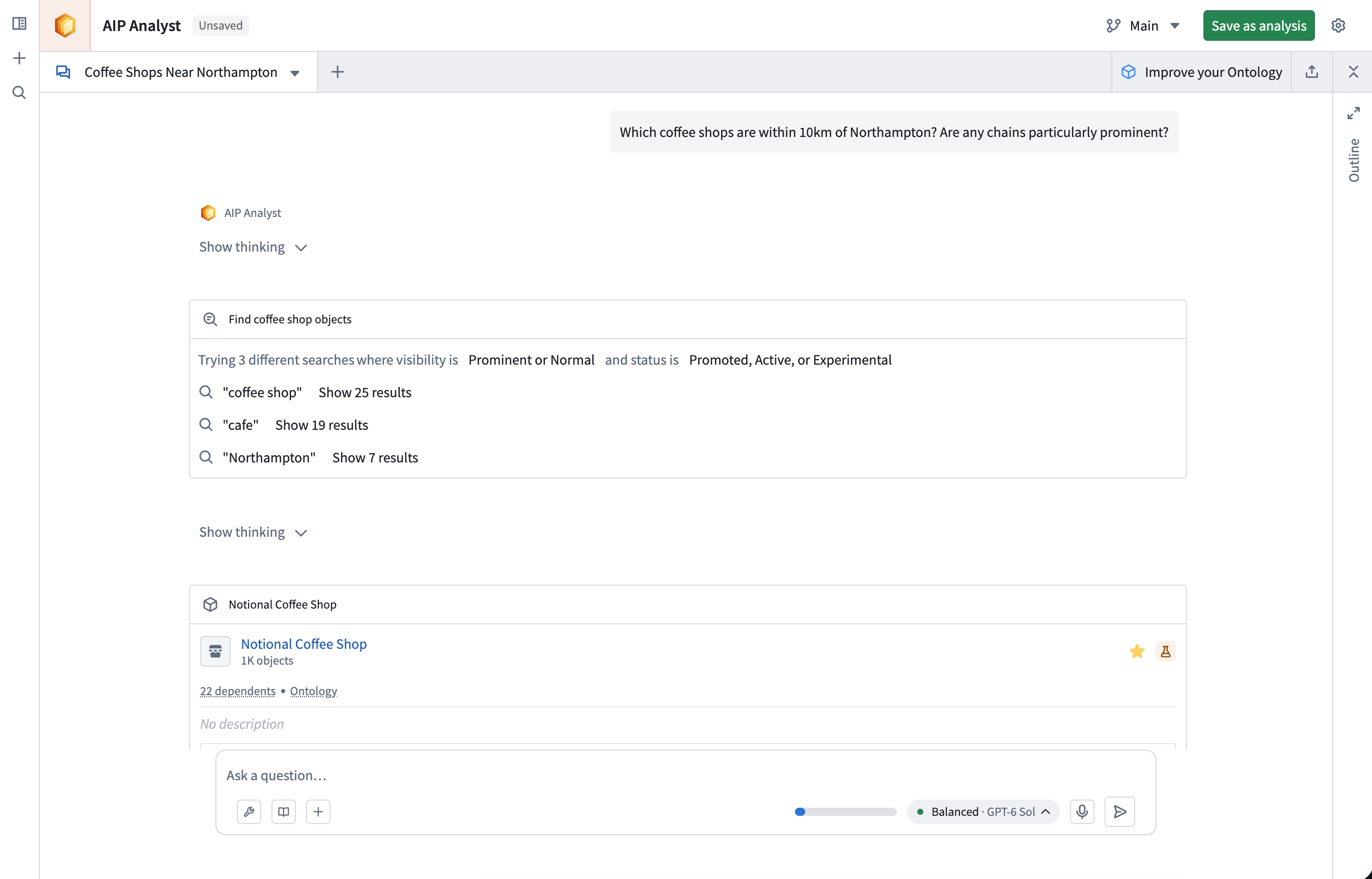1372x879 pixels.
Task: Click the Notional Coffee Shop storefront icon
Action: [x=215, y=651]
